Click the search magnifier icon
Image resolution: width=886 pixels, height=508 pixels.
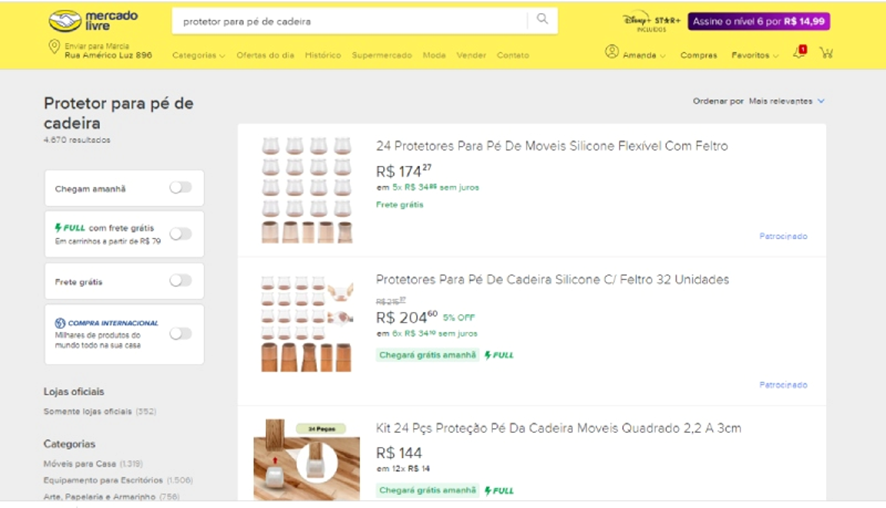point(542,20)
